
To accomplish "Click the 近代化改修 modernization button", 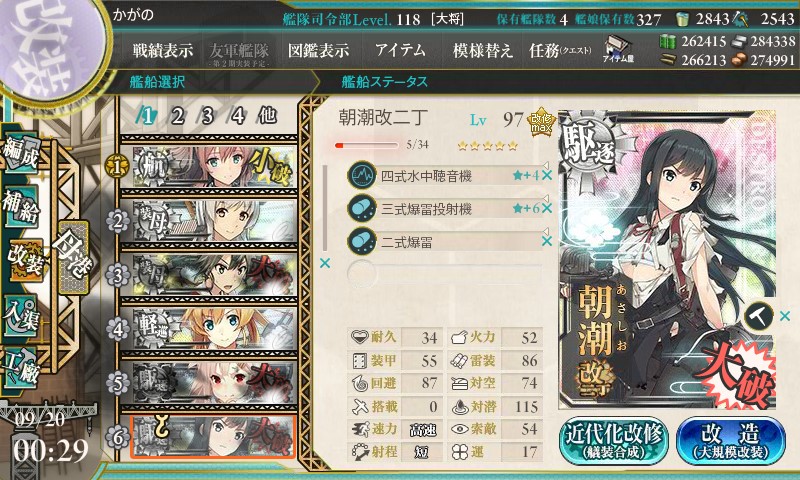I will [614, 441].
